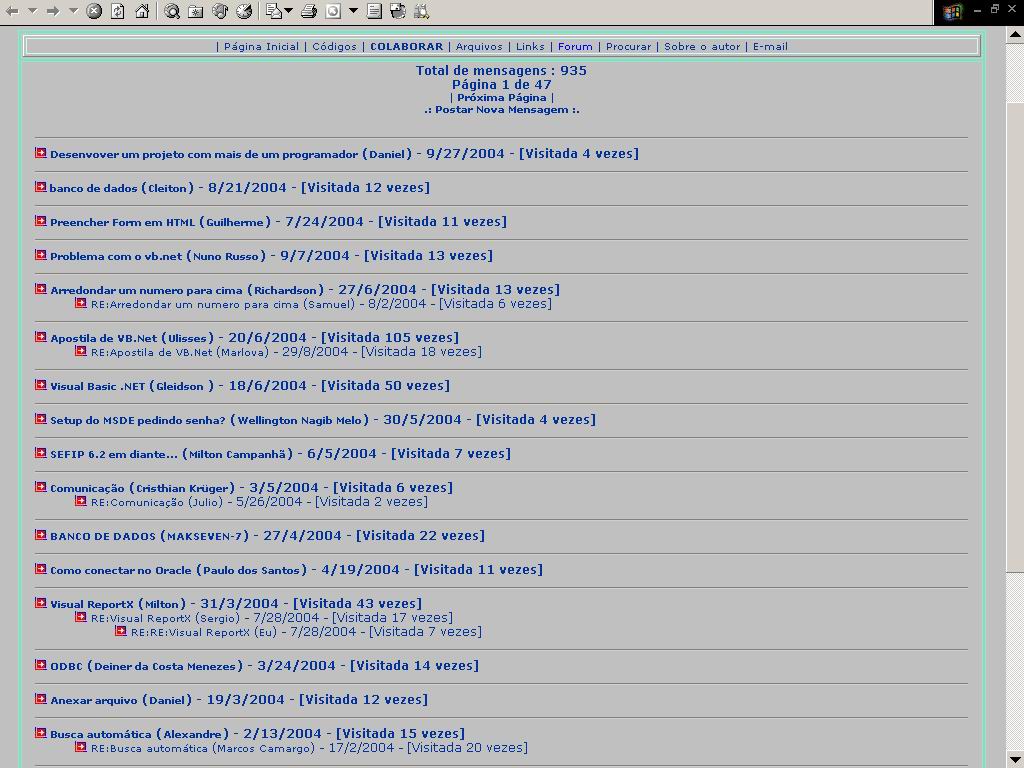The height and width of the screenshot is (768, 1024).
Task: Open the 'Links' nav item
Action: [x=530, y=46]
